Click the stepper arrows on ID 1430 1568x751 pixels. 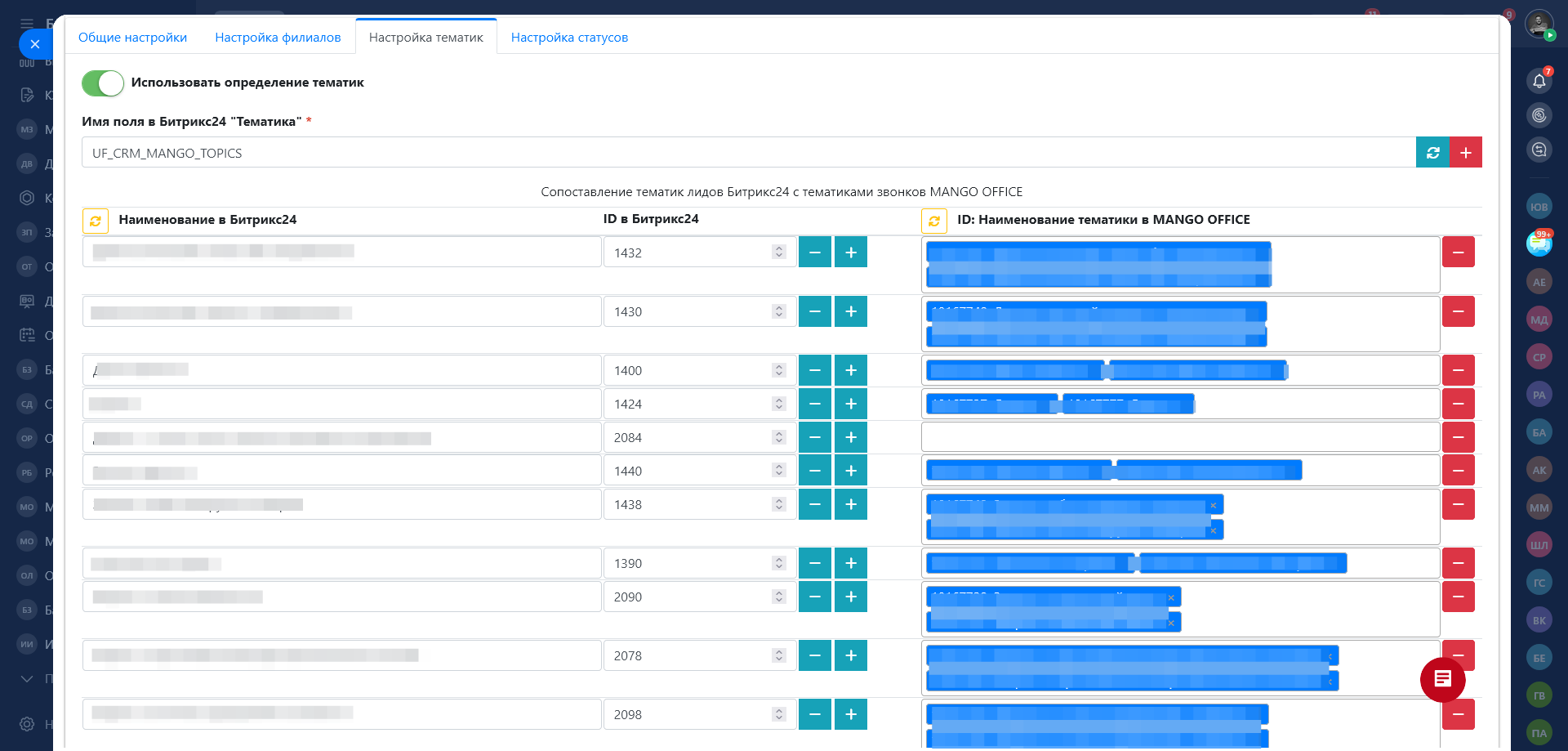[x=779, y=311]
